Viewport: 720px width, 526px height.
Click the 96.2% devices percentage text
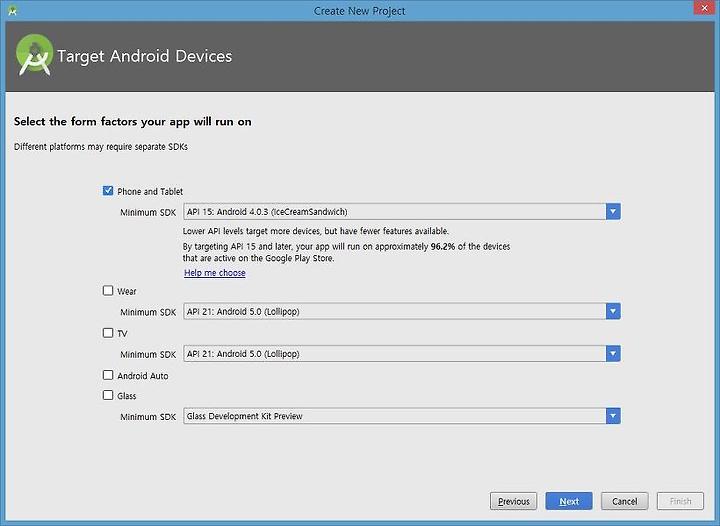point(443,246)
